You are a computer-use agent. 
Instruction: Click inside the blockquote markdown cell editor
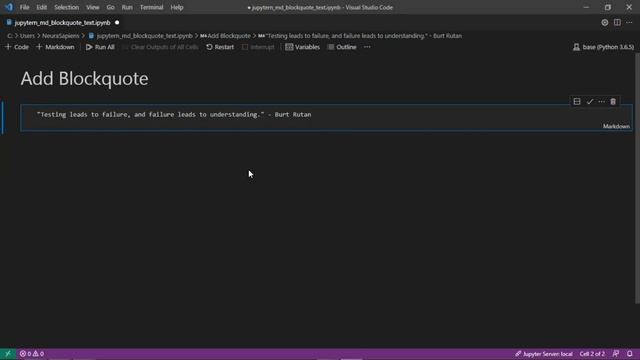pyautogui.click(x=326, y=118)
